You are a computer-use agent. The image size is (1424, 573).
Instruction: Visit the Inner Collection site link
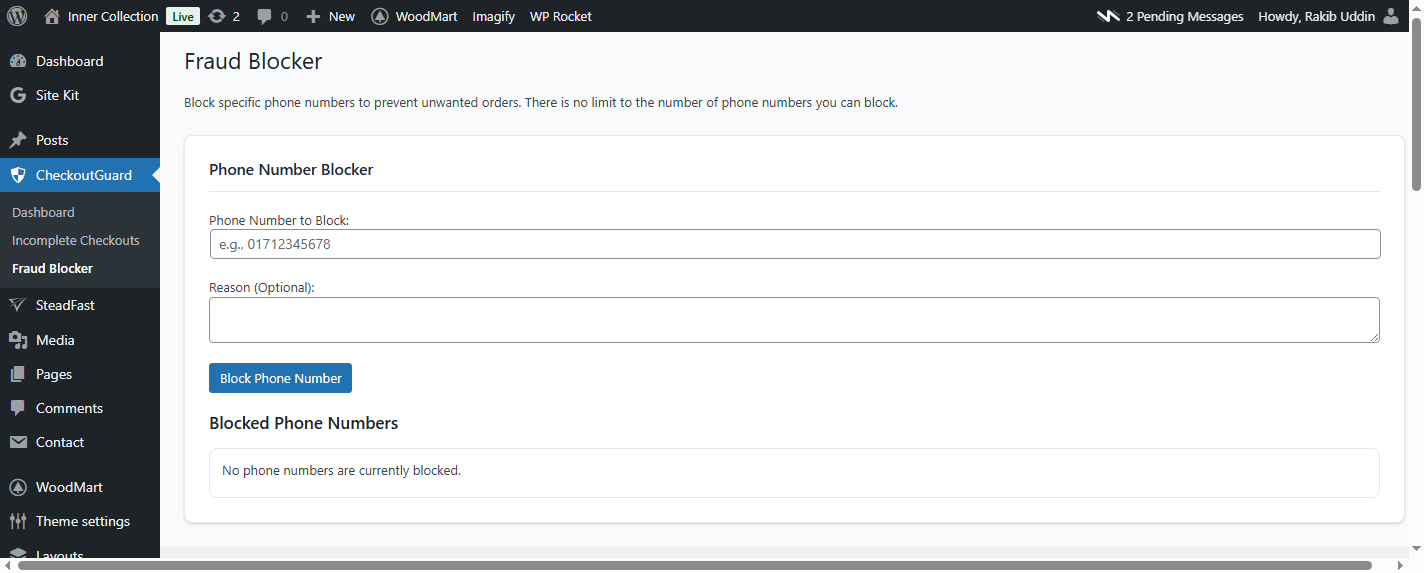click(112, 16)
